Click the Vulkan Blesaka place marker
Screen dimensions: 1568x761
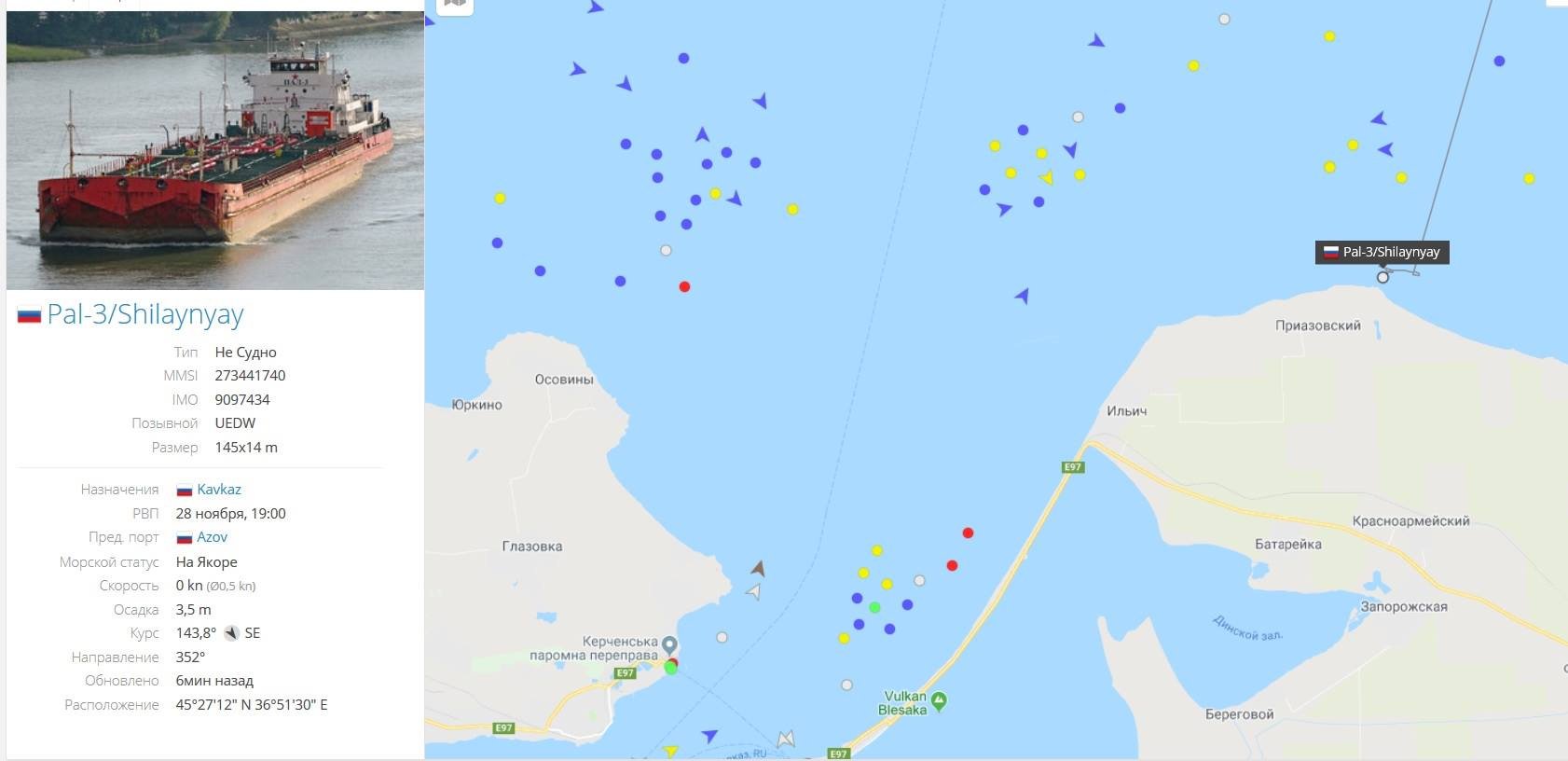click(x=939, y=699)
